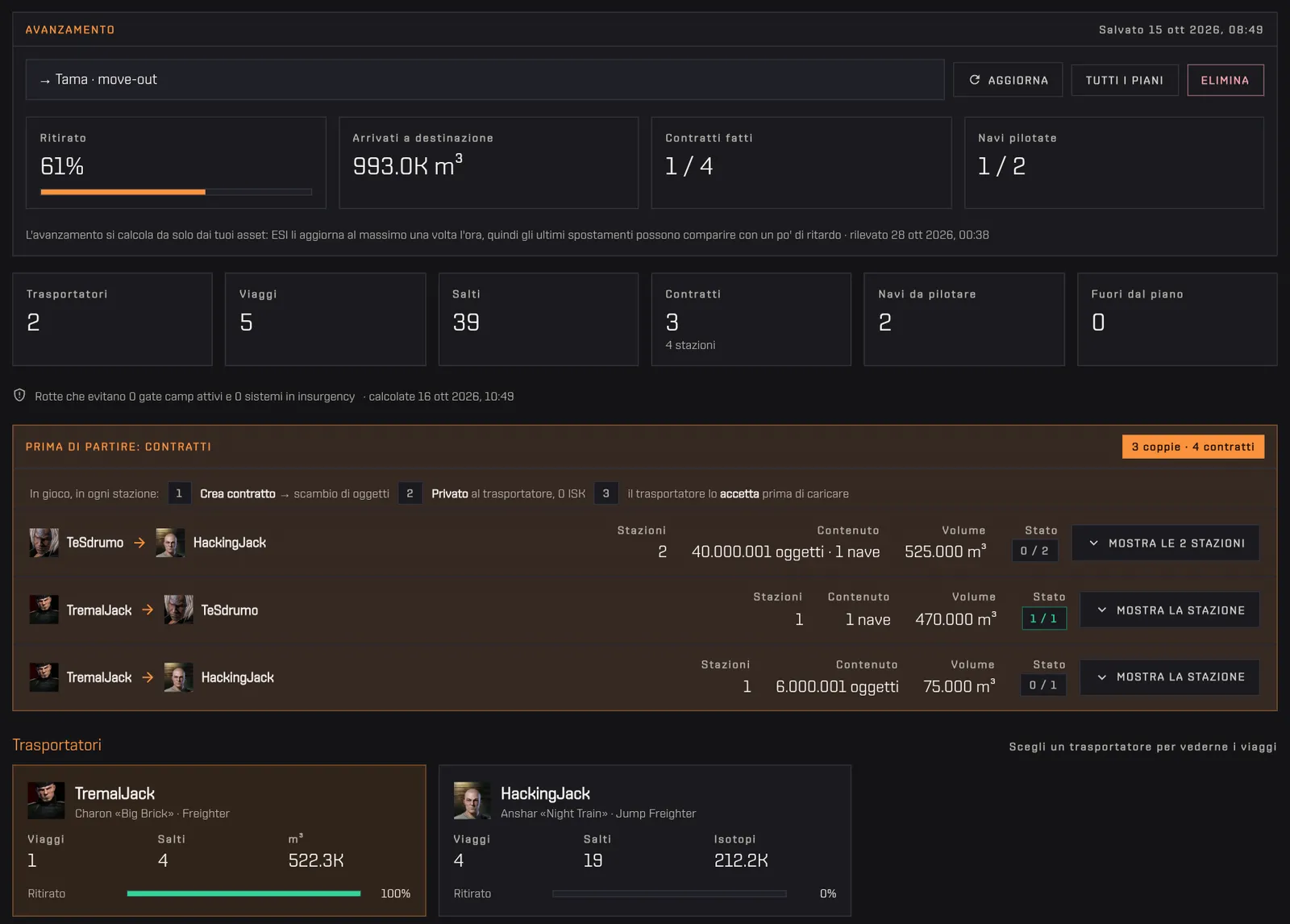Image resolution: width=1290 pixels, height=924 pixels.
Task: Click the Salti 39 stat tile
Action: tap(539, 319)
